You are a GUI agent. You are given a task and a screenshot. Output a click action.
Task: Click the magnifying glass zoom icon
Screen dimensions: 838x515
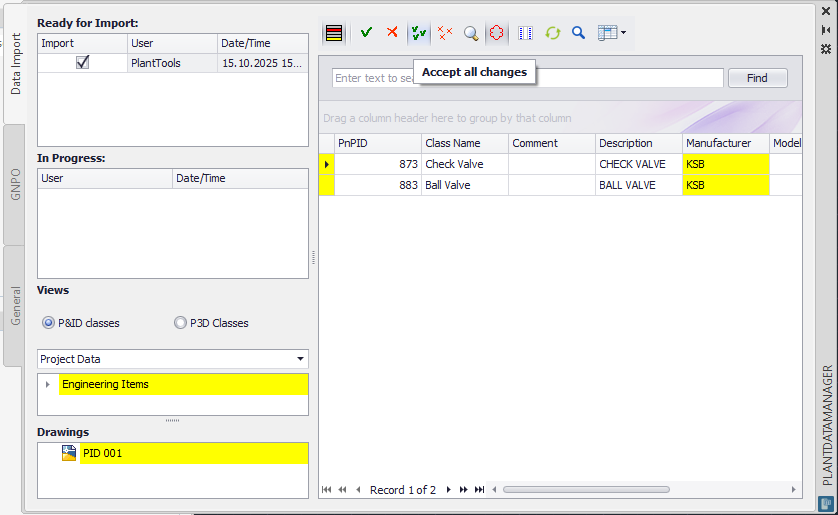point(471,33)
